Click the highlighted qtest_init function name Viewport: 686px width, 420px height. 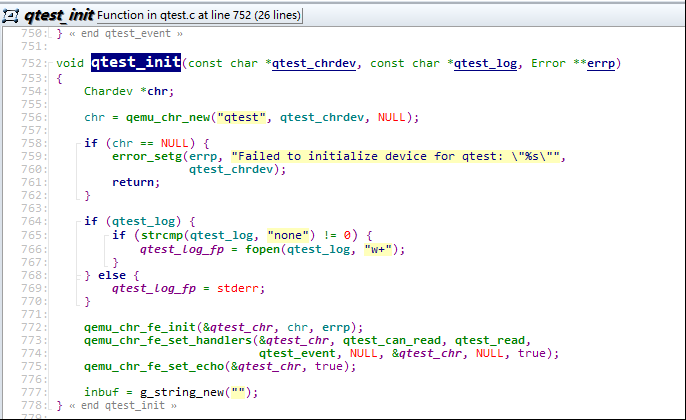[135, 63]
